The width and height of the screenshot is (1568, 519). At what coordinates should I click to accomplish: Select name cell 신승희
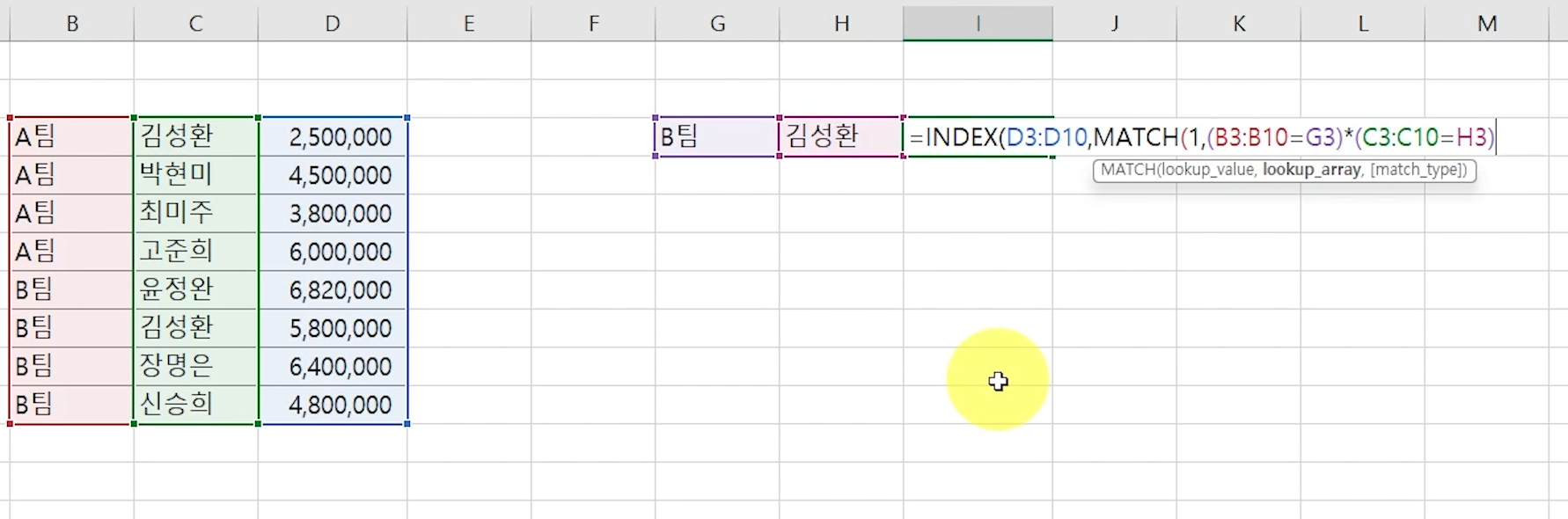coord(196,405)
